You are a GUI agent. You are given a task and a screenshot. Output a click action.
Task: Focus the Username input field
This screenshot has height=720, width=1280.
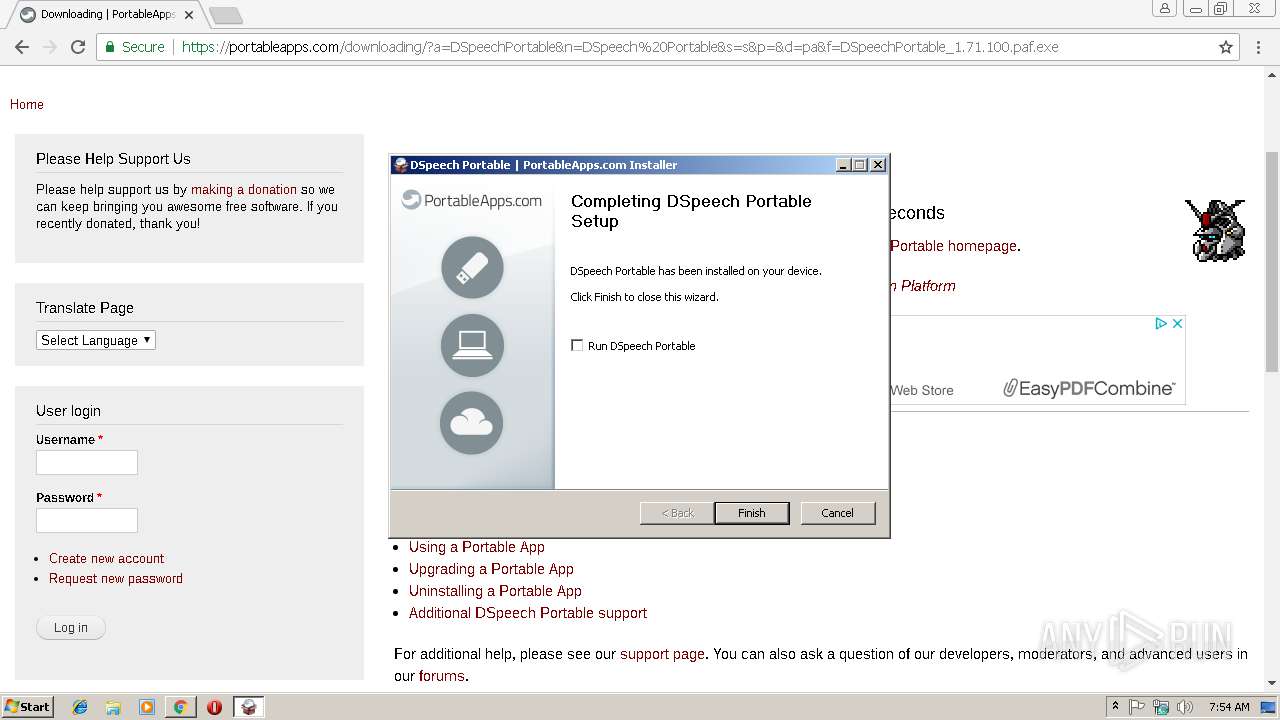(x=87, y=462)
